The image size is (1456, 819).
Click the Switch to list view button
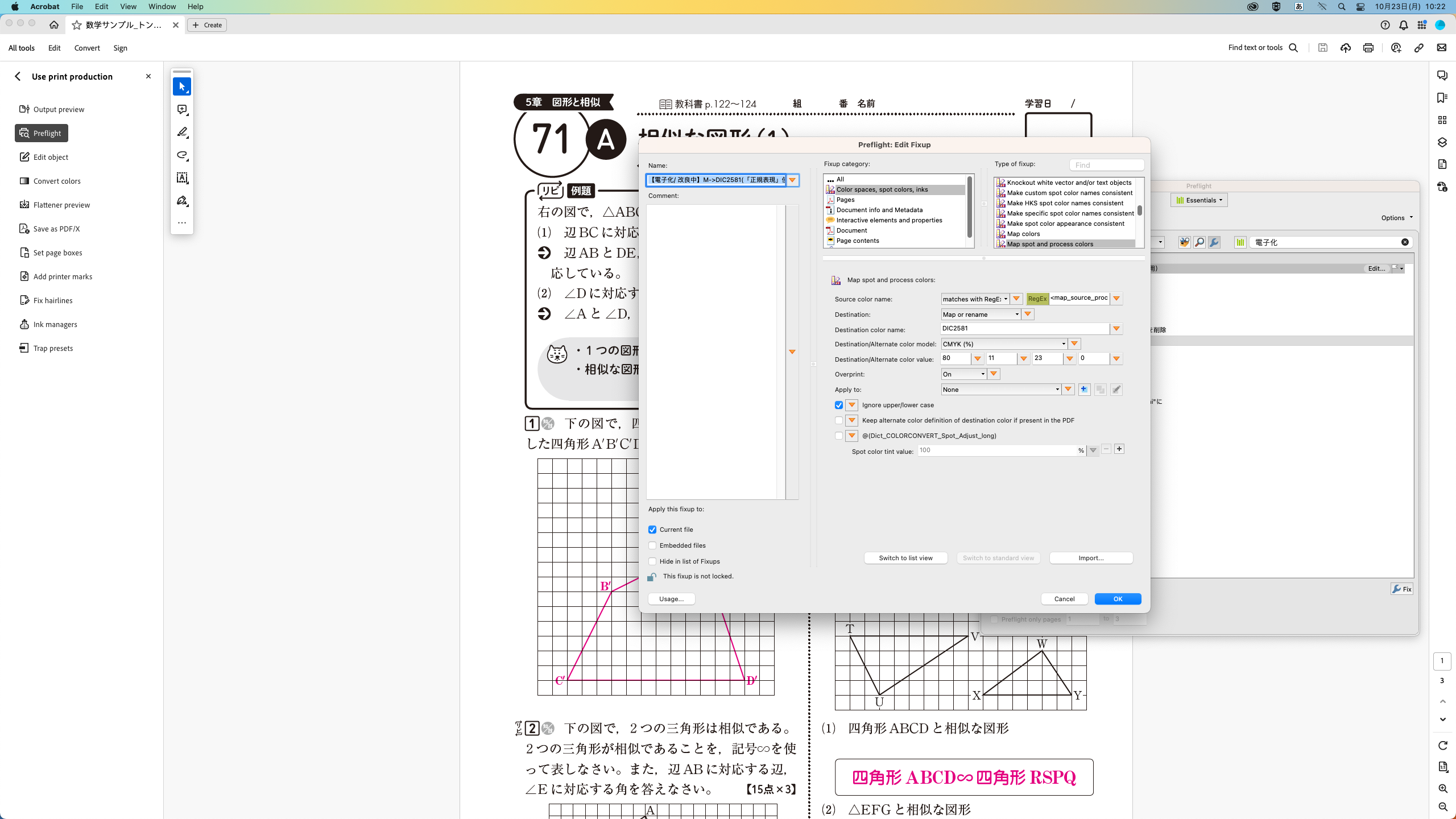click(x=905, y=558)
